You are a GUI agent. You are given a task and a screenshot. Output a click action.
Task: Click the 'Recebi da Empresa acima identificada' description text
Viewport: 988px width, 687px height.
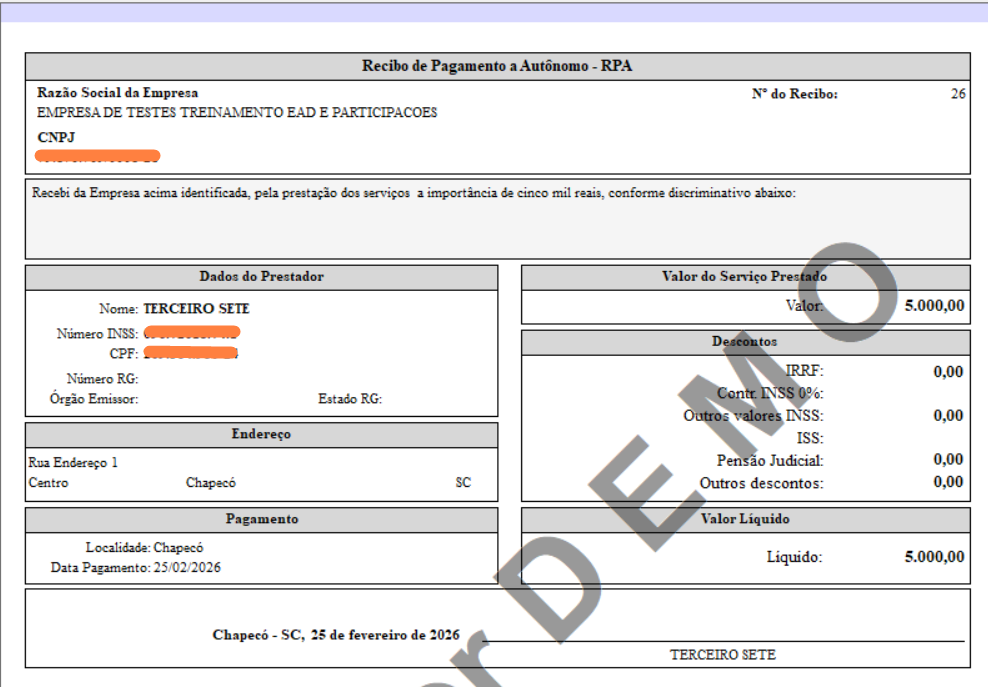(414, 193)
